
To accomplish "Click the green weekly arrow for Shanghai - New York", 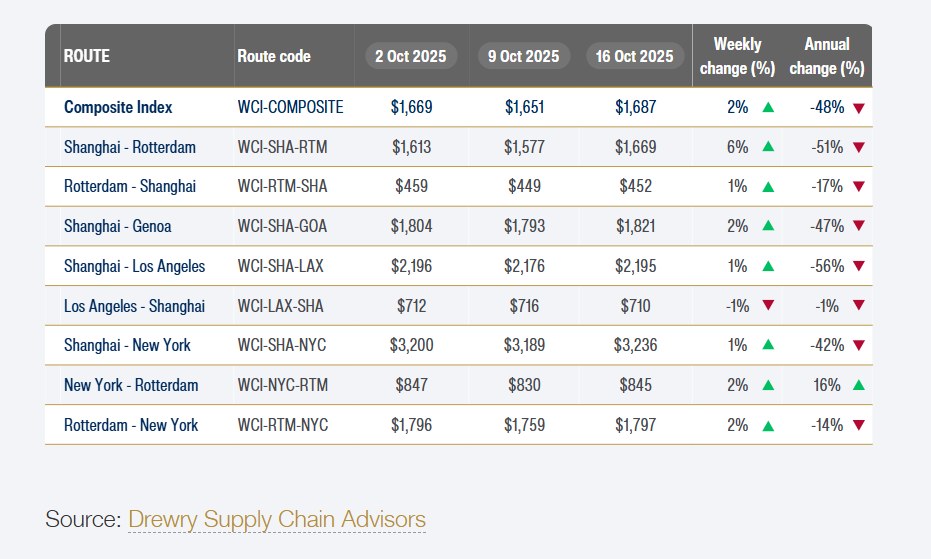I will pyautogui.click(x=768, y=345).
